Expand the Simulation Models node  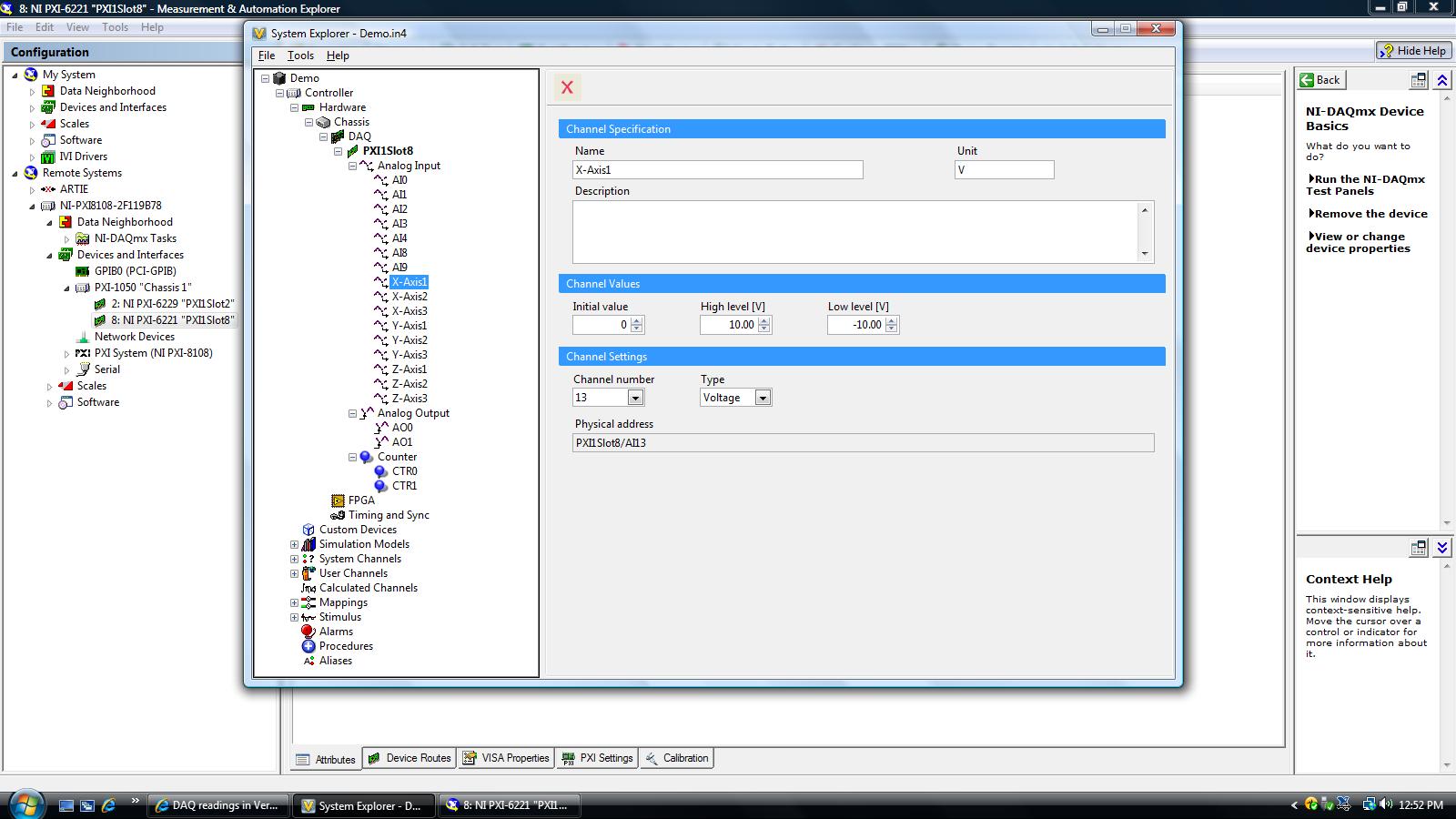tap(294, 544)
